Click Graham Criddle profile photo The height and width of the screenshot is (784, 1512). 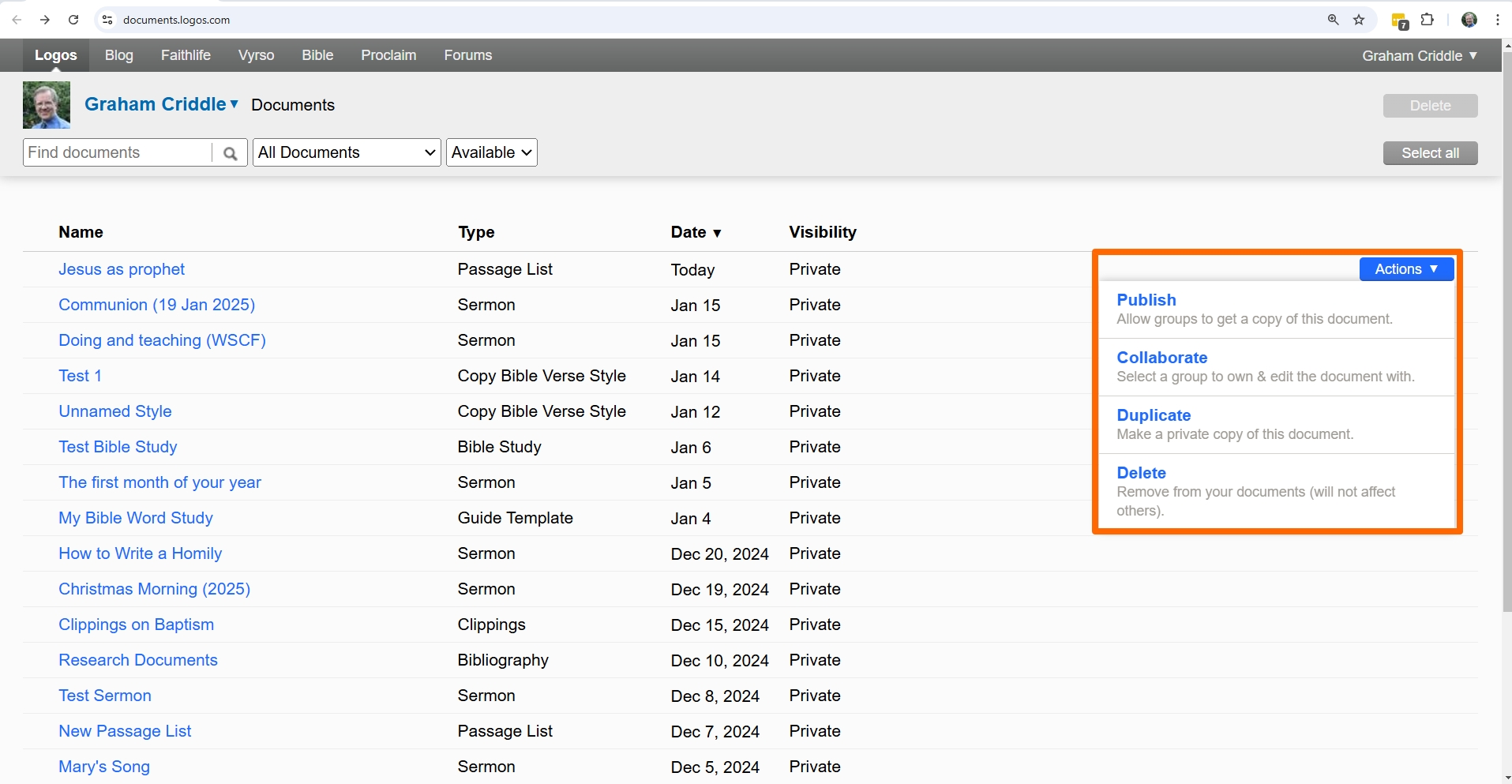click(47, 105)
